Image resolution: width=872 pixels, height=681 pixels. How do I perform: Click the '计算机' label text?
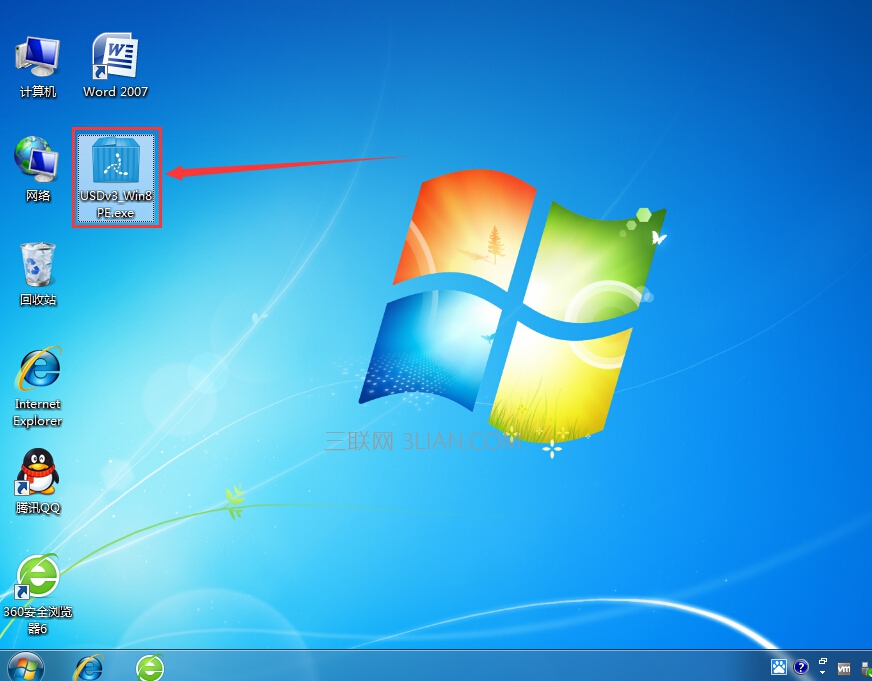click(38, 92)
